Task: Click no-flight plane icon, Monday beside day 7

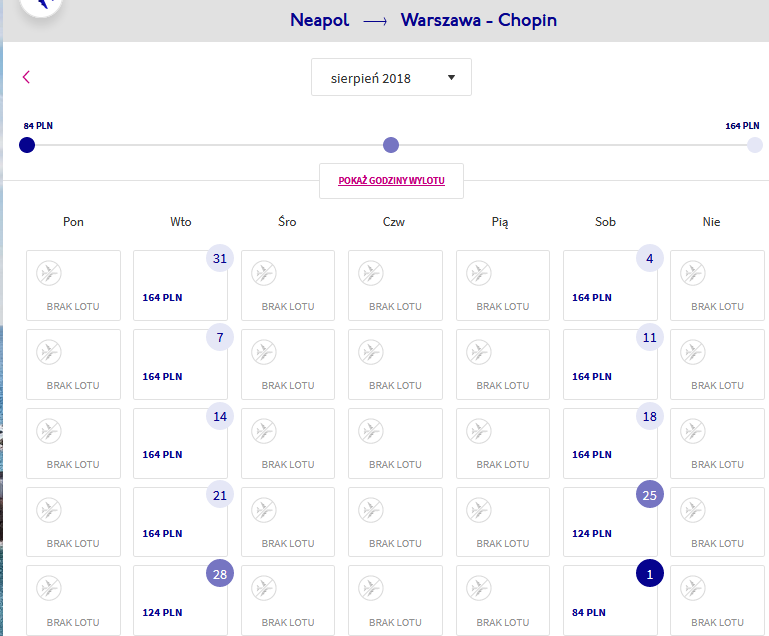Action: tap(49, 352)
